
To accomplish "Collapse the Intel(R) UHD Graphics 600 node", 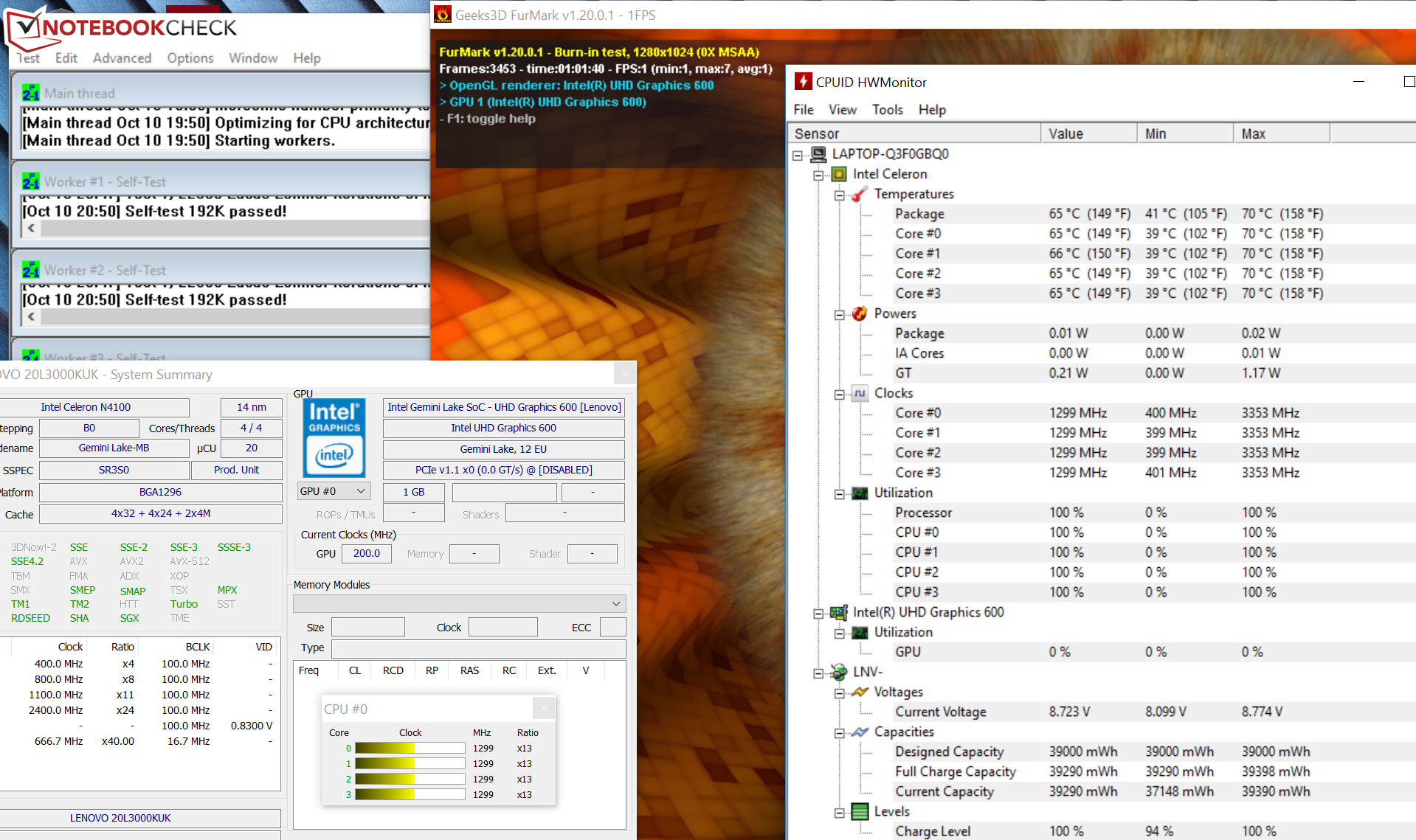I will (x=818, y=614).
